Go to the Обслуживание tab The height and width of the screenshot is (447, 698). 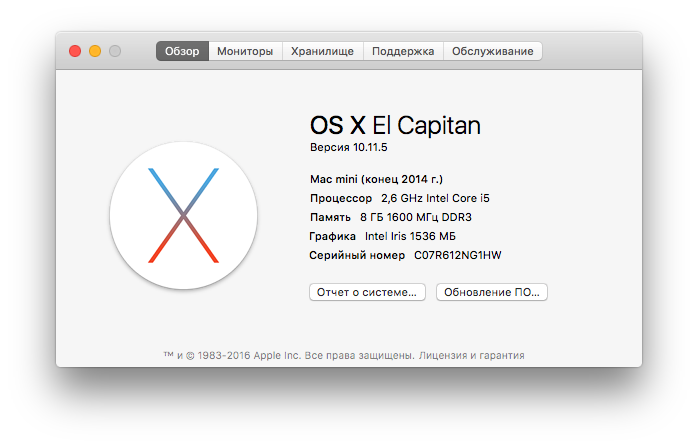tap(493, 51)
